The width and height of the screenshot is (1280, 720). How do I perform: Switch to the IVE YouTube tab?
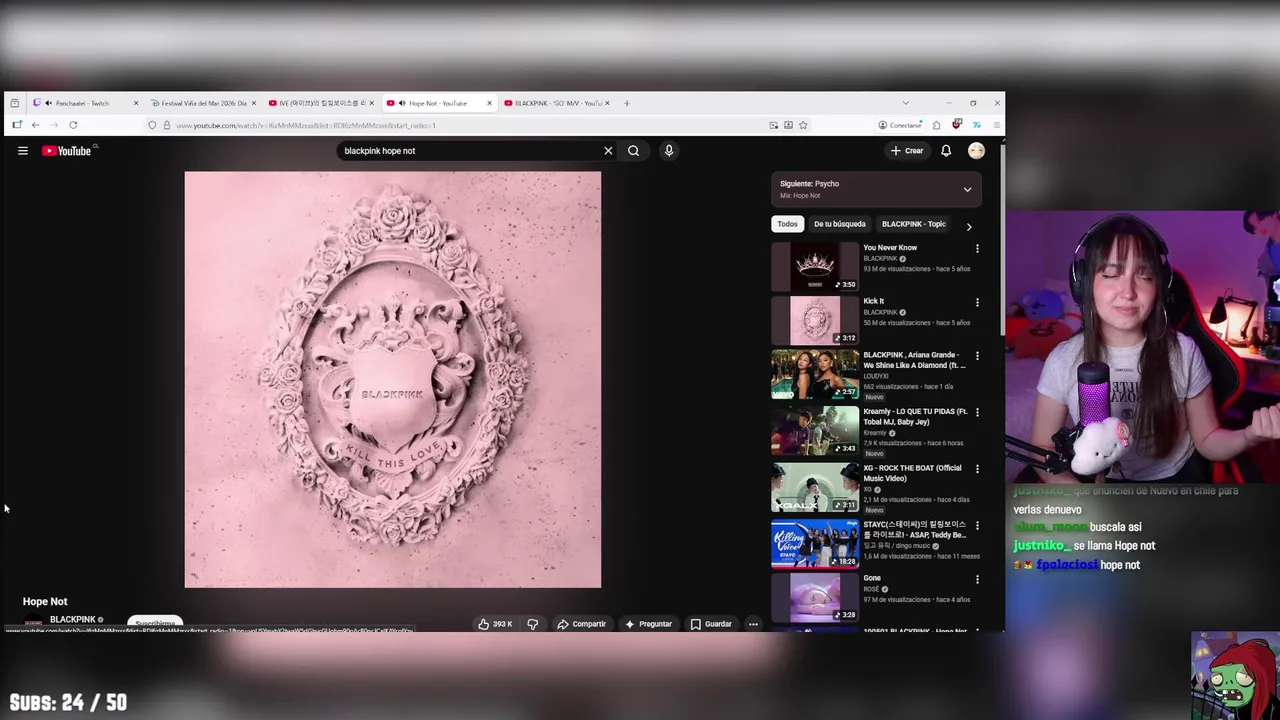(320, 103)
